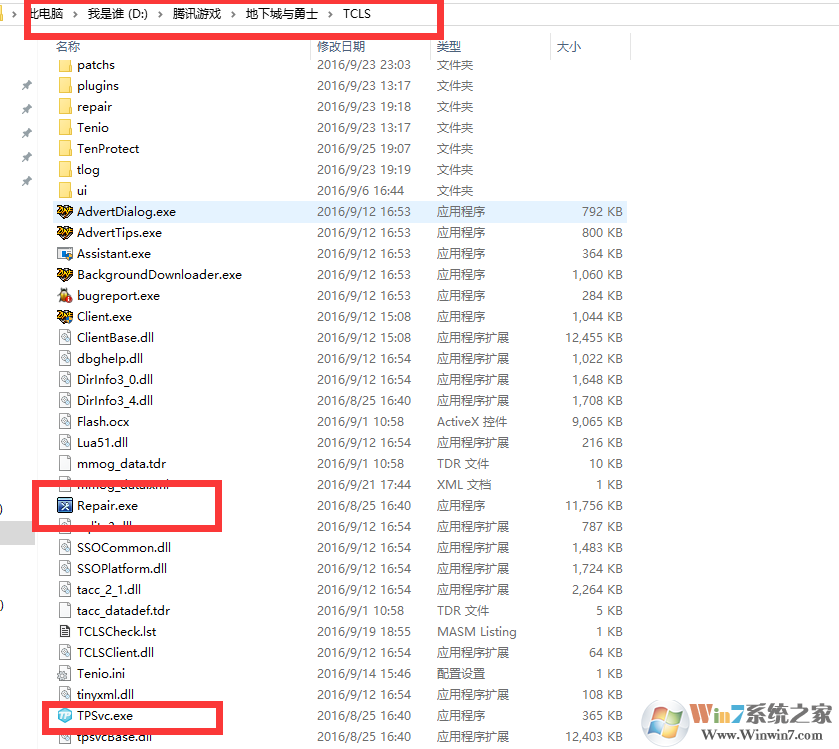
Task: Expand the chevron before 我是谁 (D:)
Action: 75,14
